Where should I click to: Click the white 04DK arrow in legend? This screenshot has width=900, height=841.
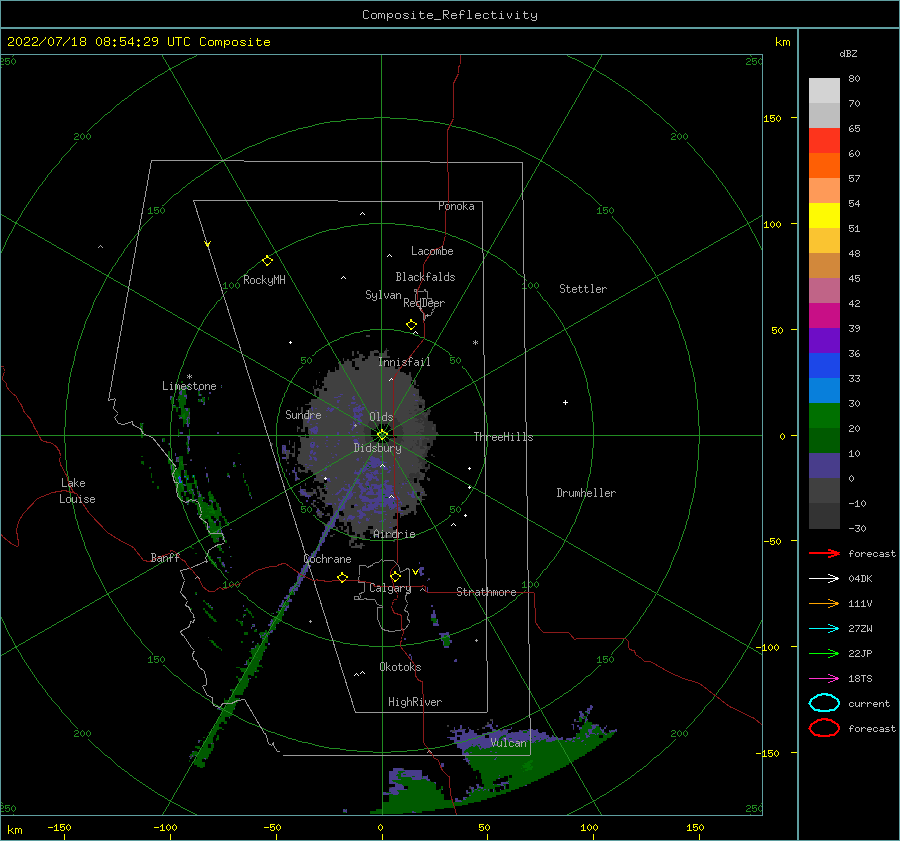point(824,578)
